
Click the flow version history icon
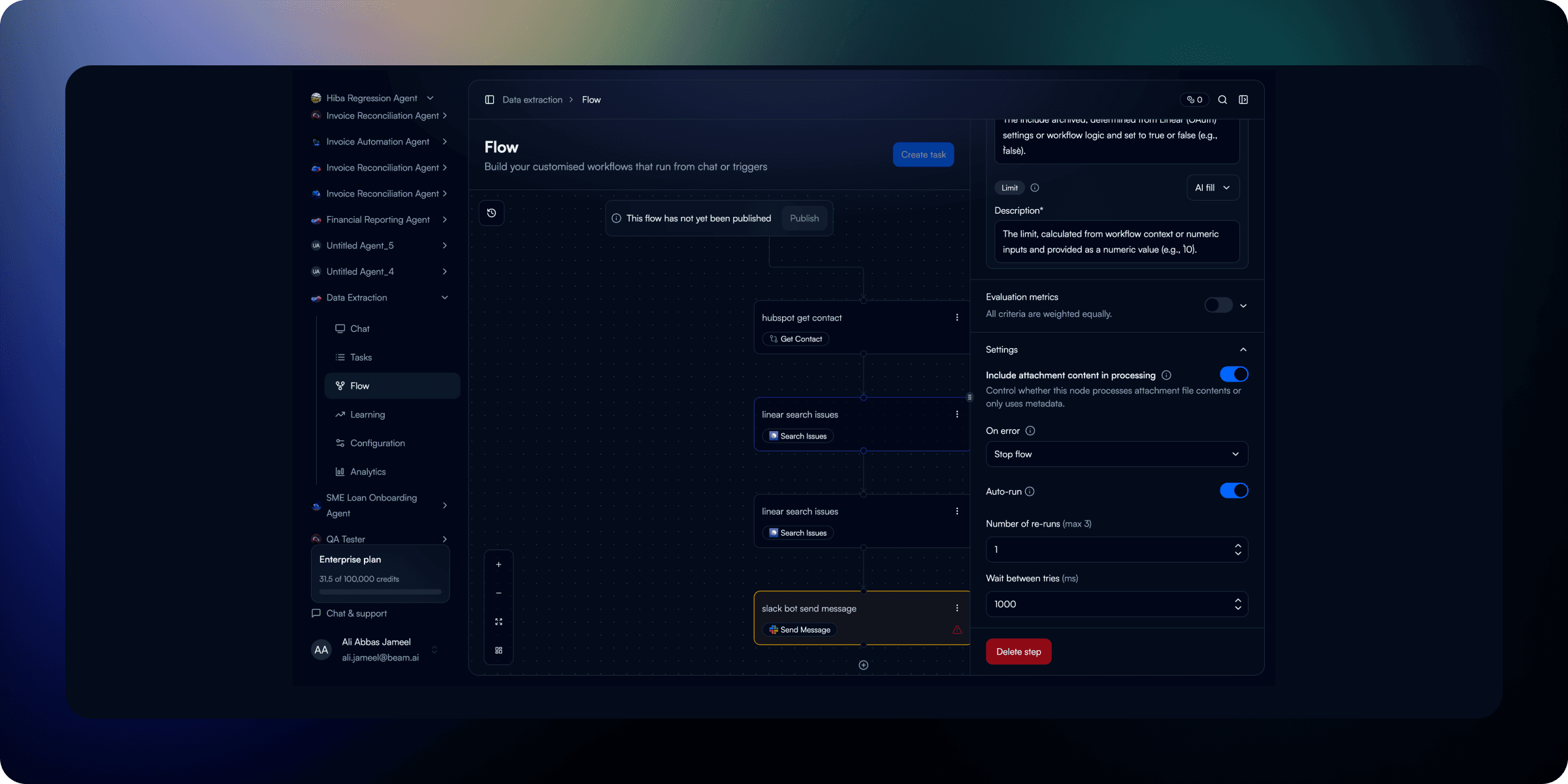[491, 213]
